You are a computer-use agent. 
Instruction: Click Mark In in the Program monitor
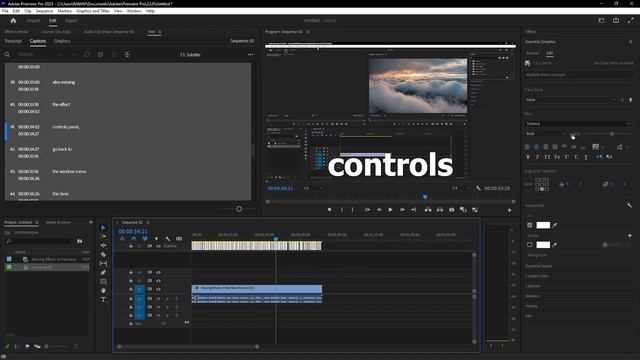point(342,210)
